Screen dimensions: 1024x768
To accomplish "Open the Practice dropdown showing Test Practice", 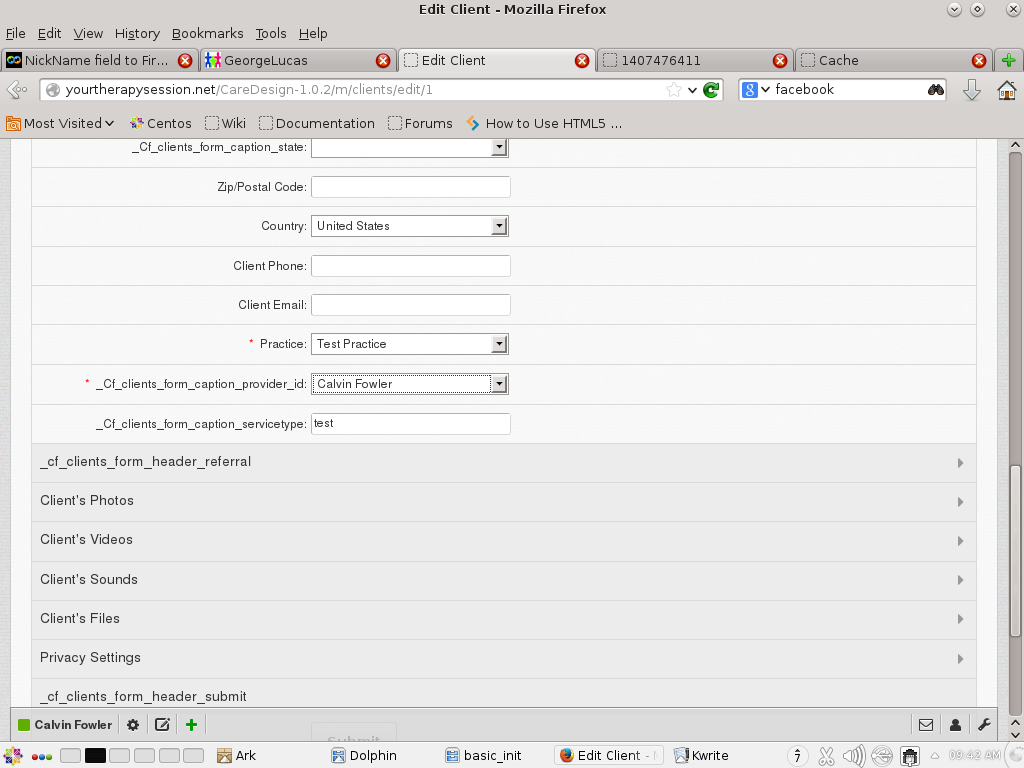I will pos(410,344).
